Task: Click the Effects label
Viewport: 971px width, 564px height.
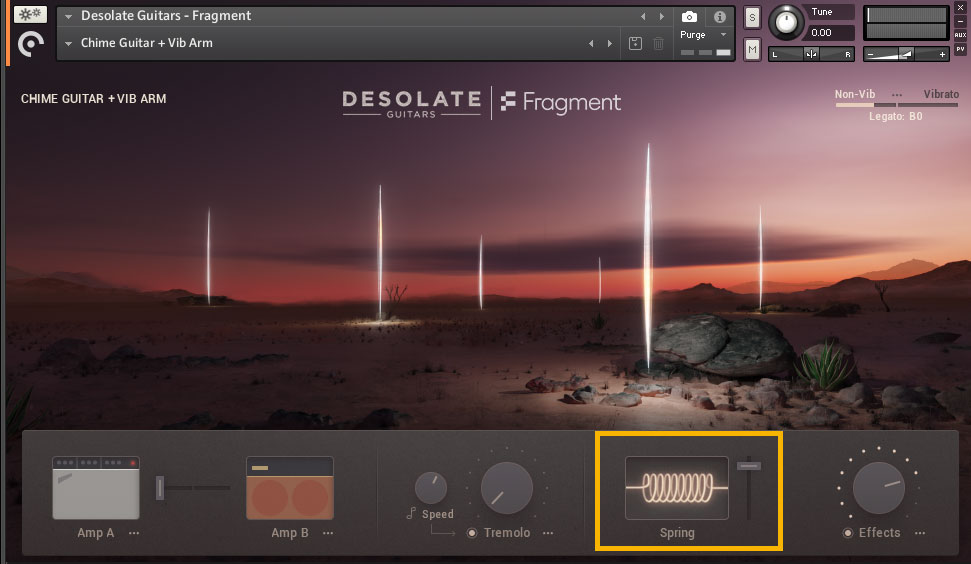Action: click(879, 533)
